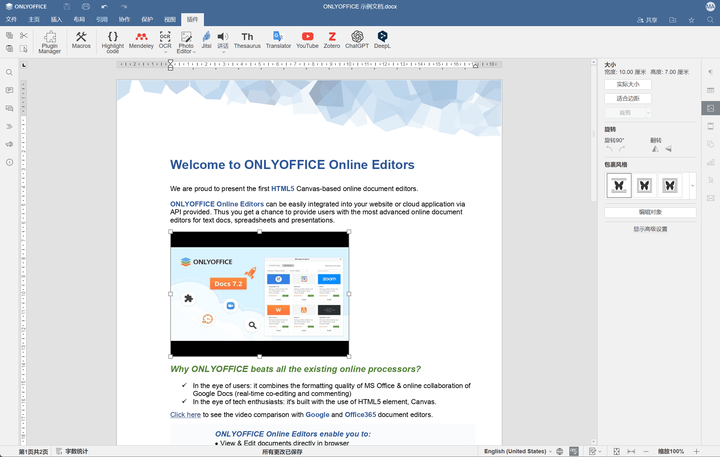The image size is (720, 457).
Task: Open the Macros plugin
Action: tap(81, 40)
